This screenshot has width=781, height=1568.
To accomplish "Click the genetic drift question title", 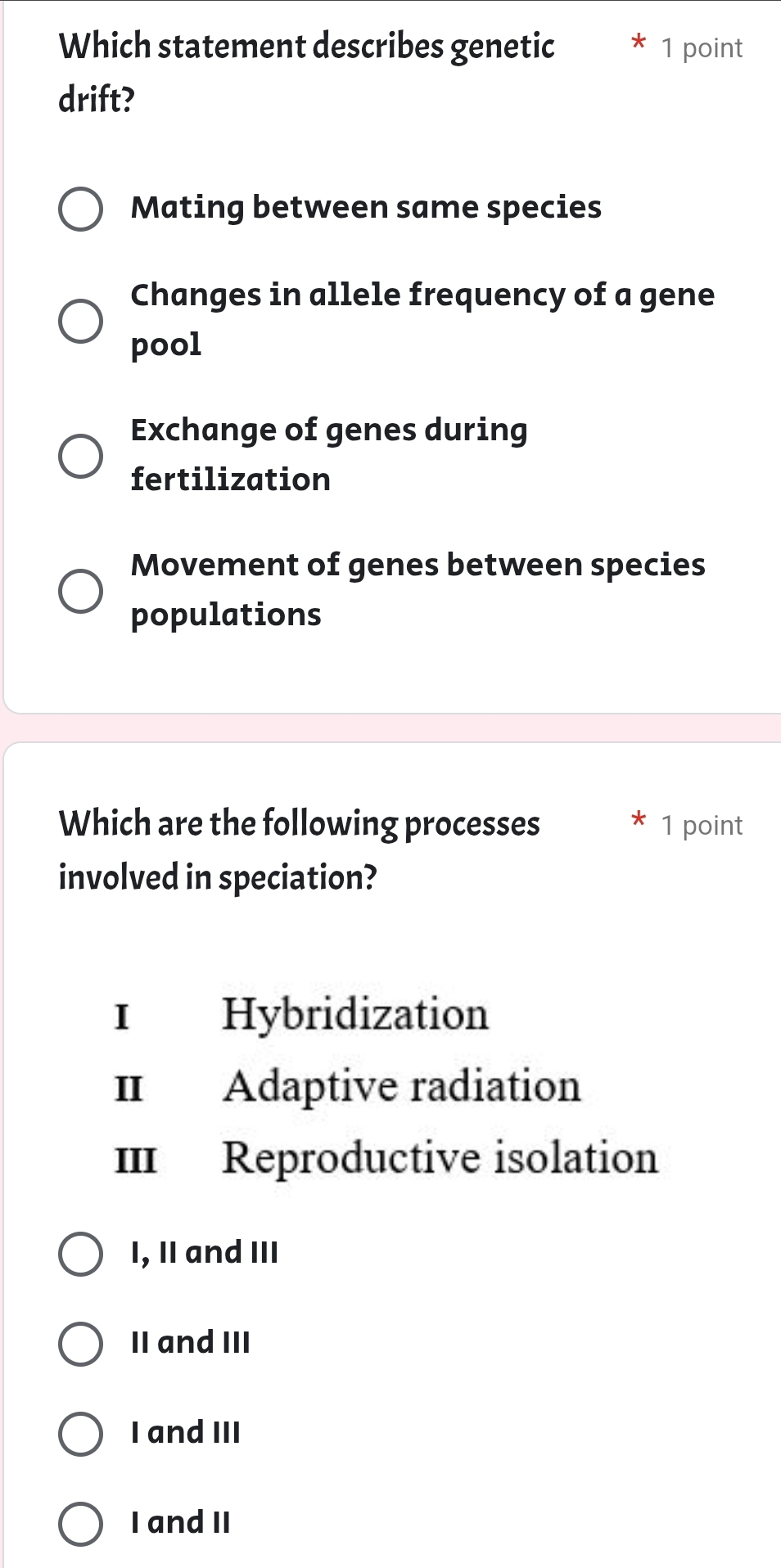I will pos(306,70).
